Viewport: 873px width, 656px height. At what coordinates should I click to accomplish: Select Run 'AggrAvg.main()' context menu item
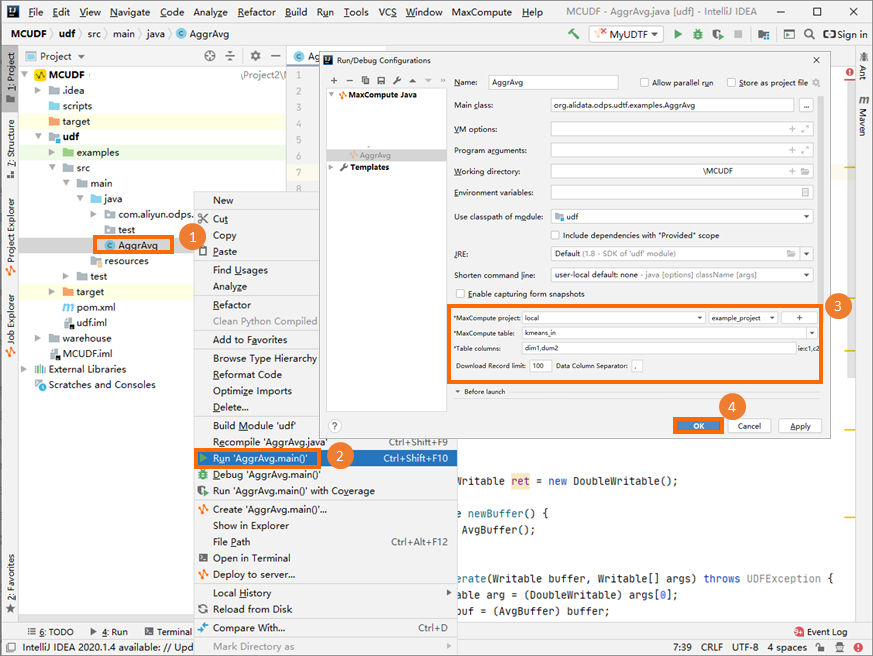point(258,458)
